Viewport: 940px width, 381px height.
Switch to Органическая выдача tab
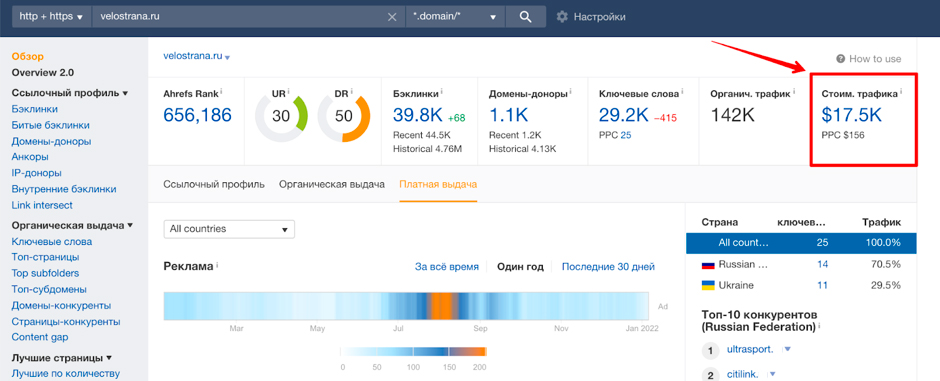point(332,185)
